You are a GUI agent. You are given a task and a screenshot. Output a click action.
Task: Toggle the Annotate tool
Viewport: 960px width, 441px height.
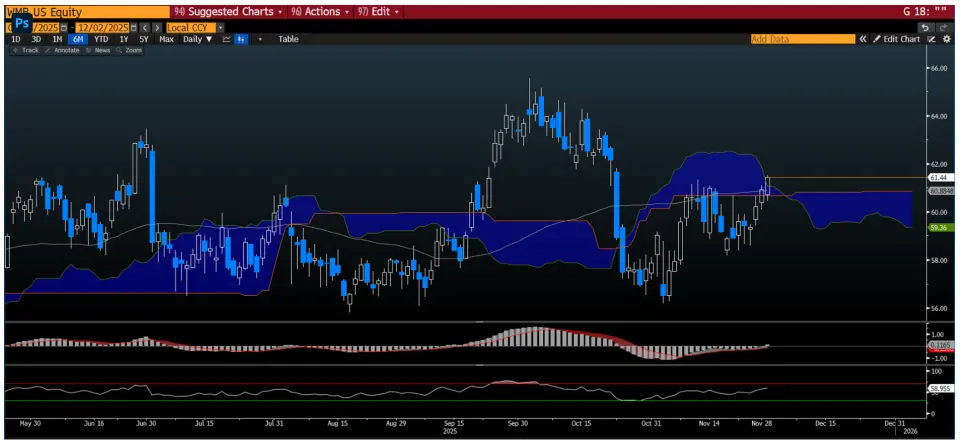(62, 50)
